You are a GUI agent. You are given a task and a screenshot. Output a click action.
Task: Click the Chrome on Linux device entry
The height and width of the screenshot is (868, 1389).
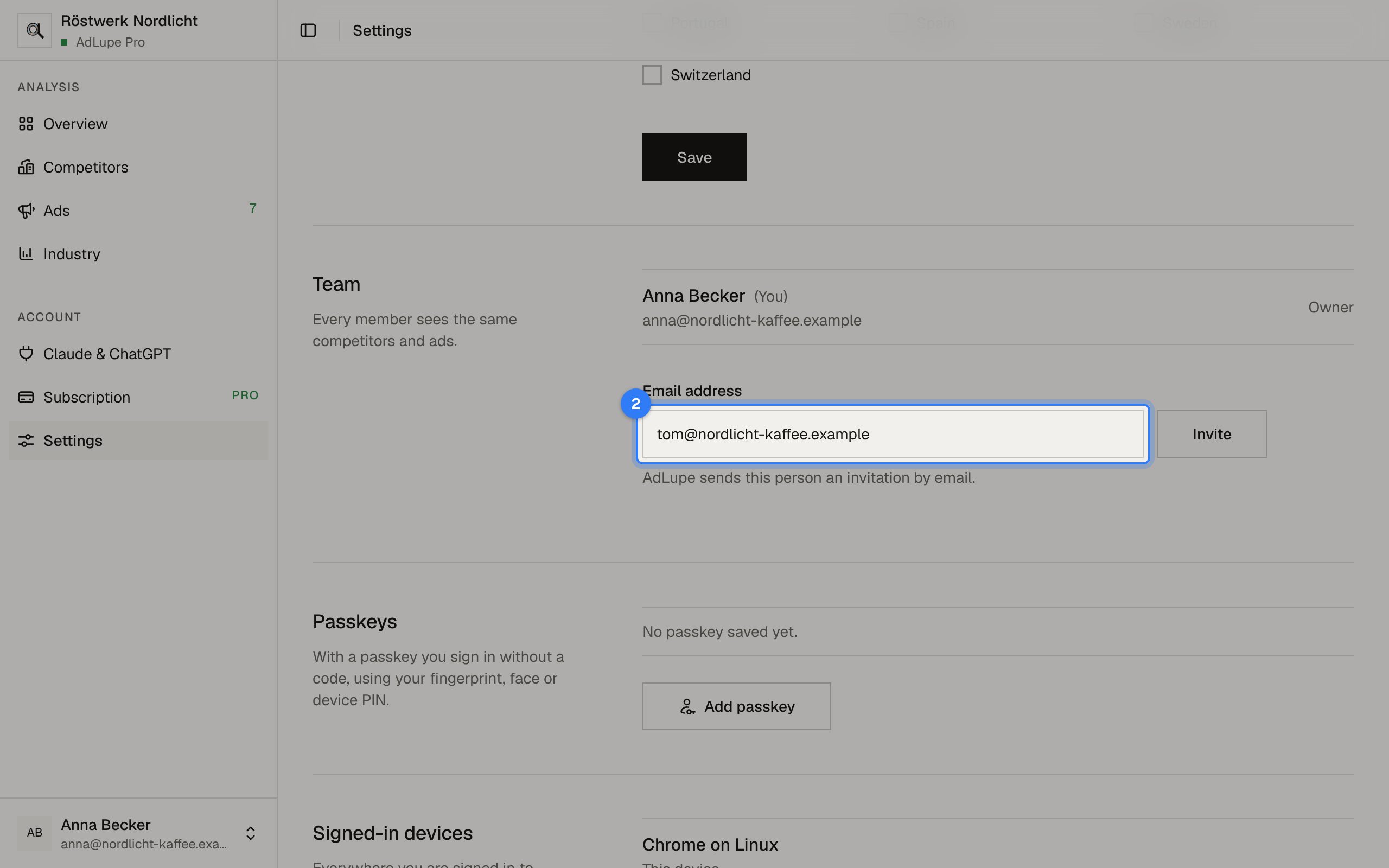point(710,845)
